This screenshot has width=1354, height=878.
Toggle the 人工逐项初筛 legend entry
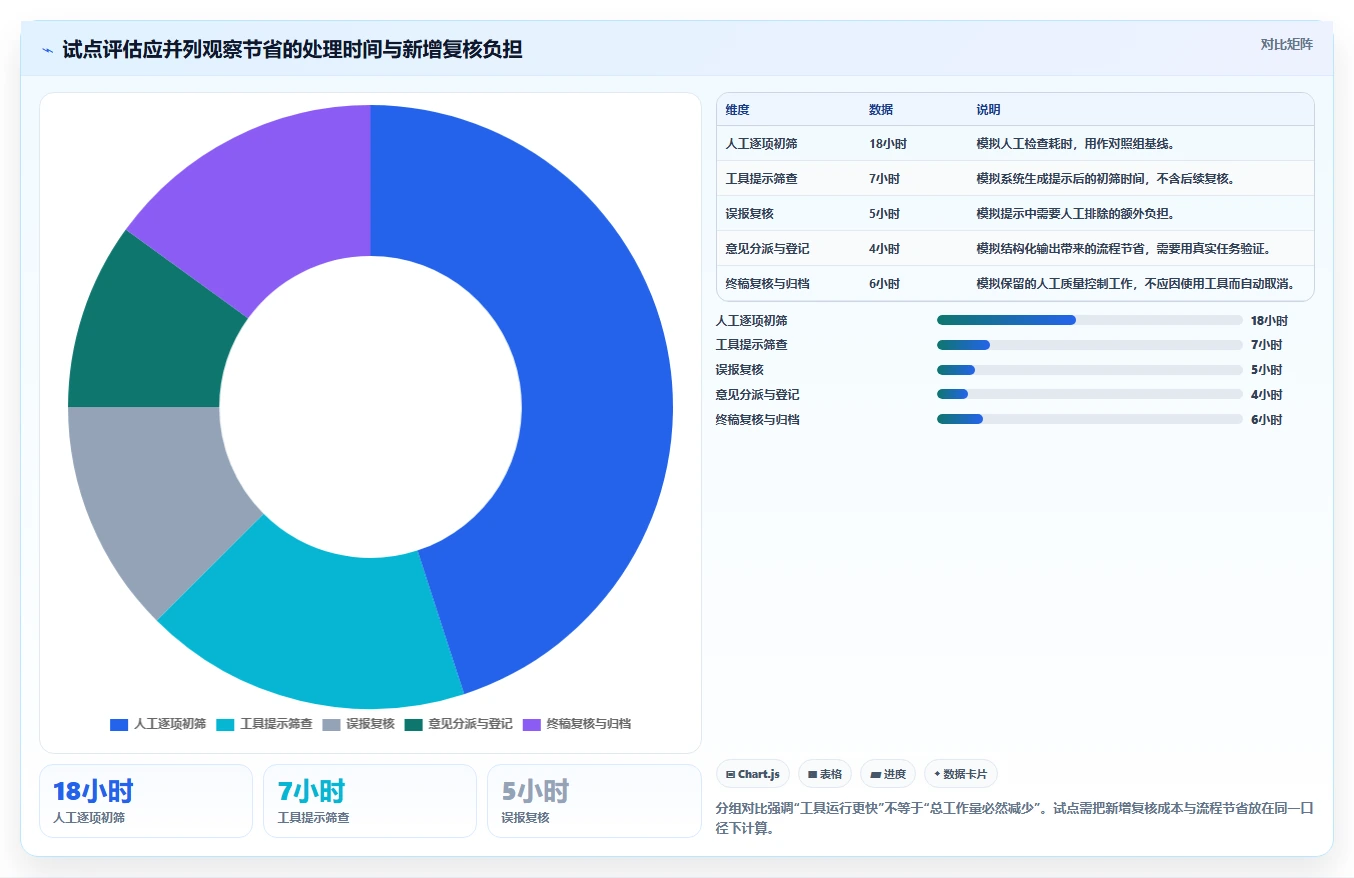pos(158,724)
